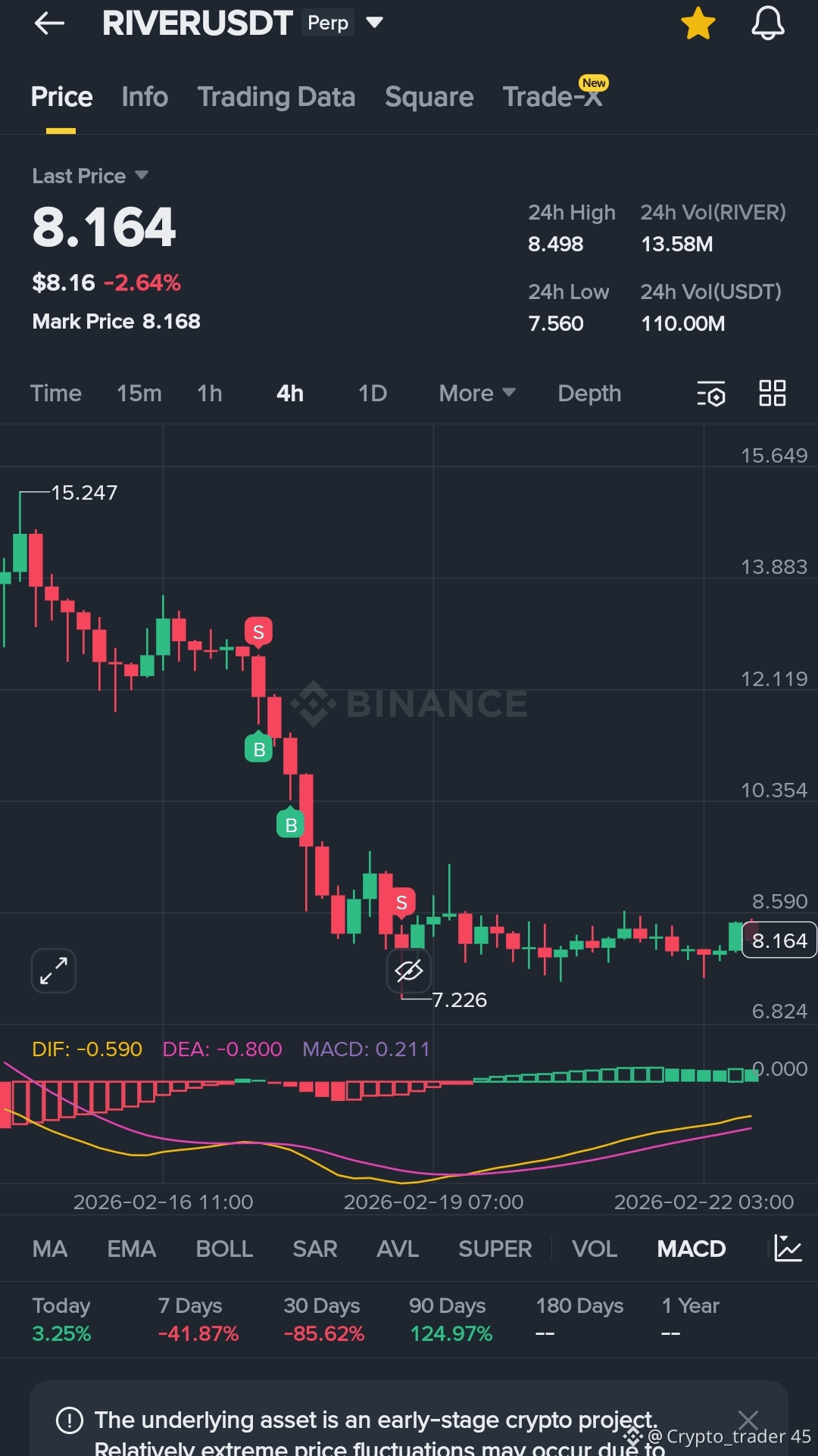The width and height of the screenshot is (818, 1456).
Task: Tap the Perp contract label
Action: (328, 23)
